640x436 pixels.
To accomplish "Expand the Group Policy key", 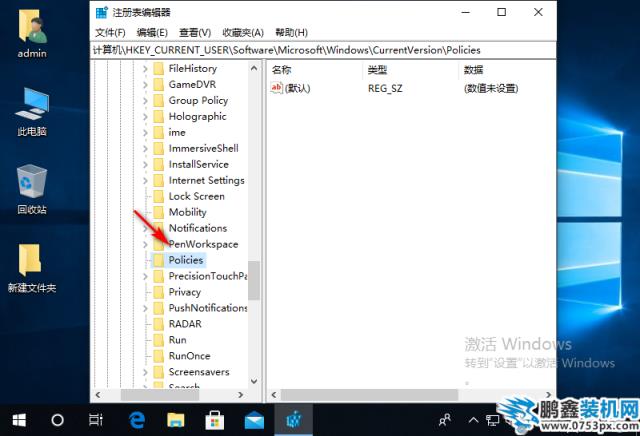I will pos(145,101).
